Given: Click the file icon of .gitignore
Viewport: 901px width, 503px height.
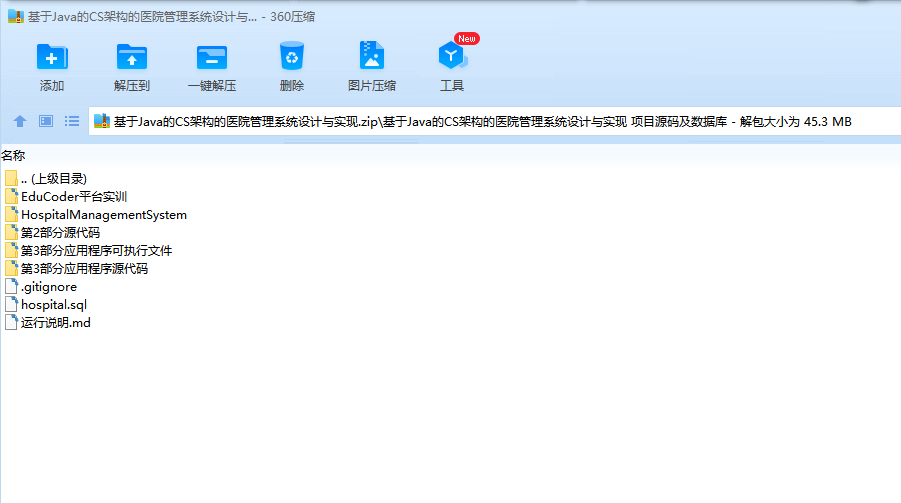Looking at the screenshot, I should [x=11, y=286].
